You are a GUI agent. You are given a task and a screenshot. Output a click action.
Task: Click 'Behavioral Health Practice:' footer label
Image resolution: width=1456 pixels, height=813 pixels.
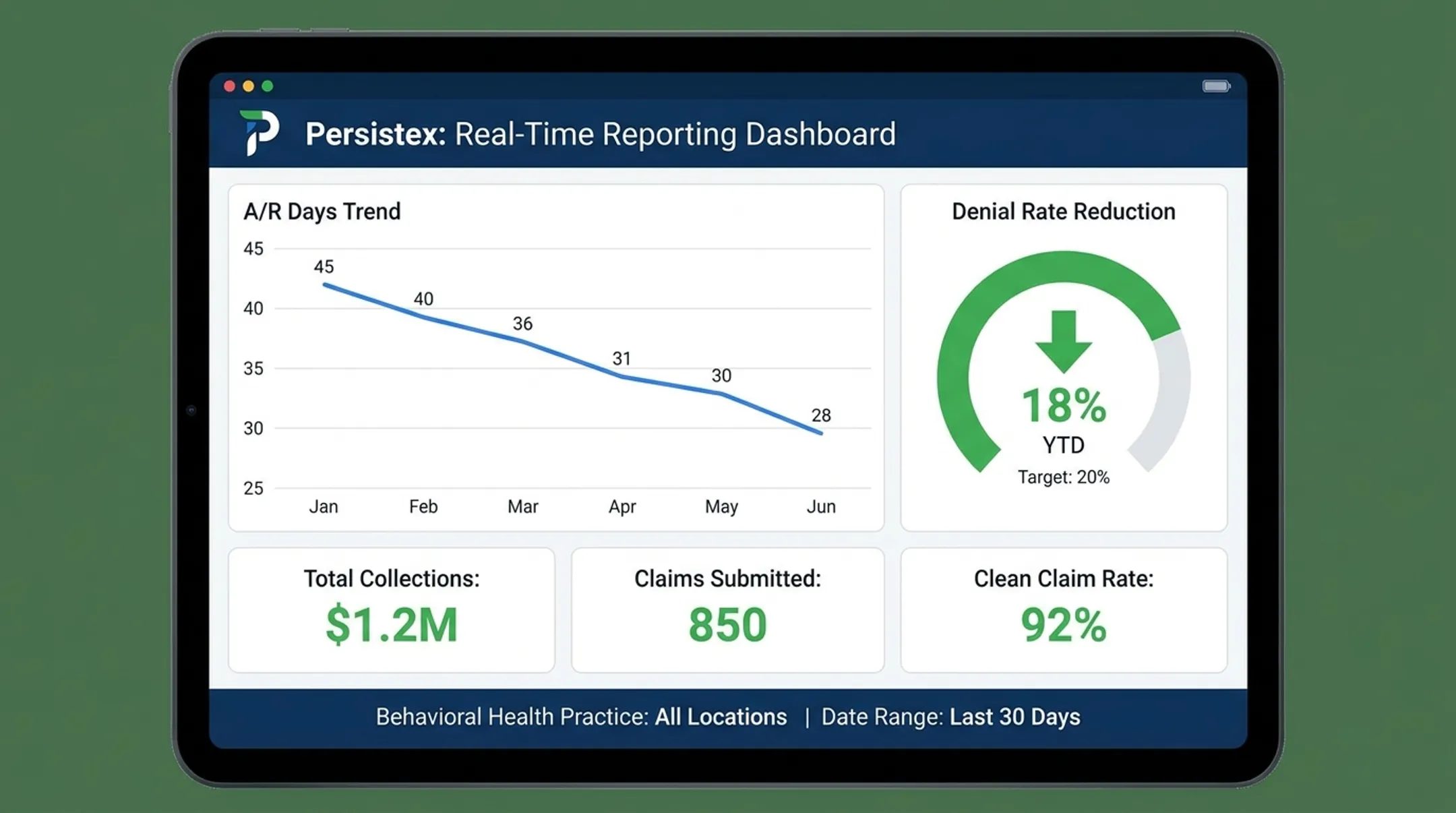tap(512, 717)
